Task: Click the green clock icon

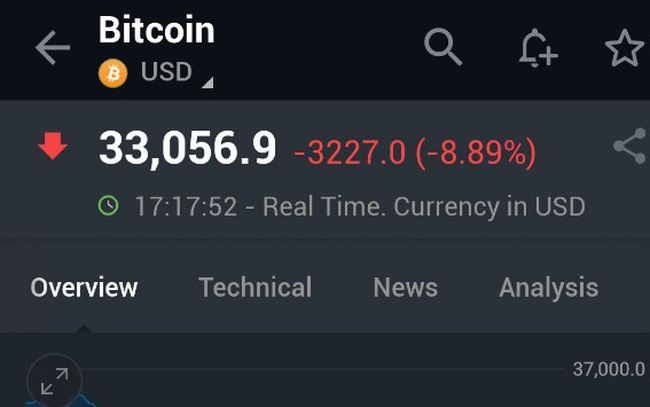Action: pyautogui.click(x=108, y=206)
